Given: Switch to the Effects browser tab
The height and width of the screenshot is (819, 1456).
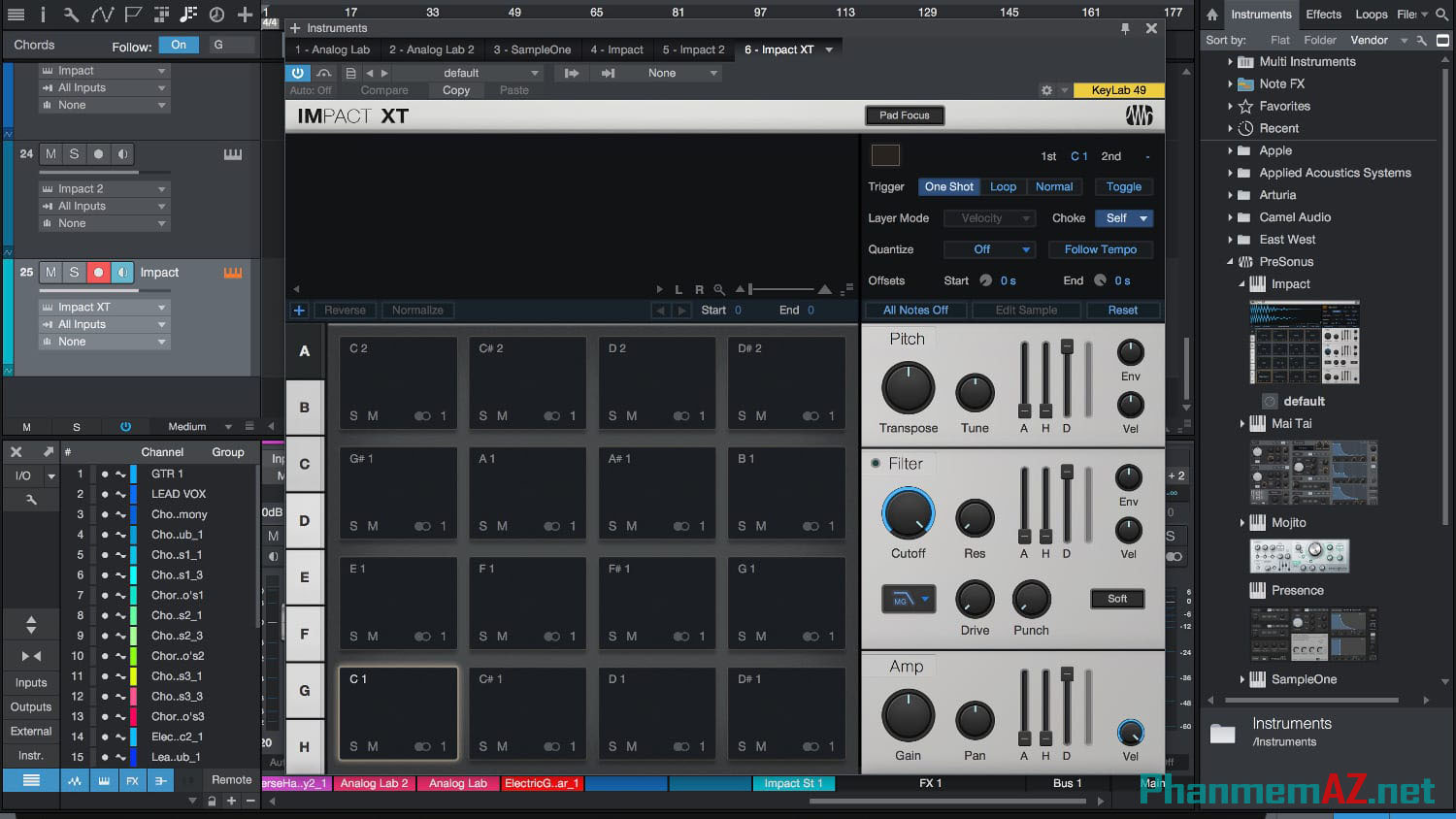Looking at the screenshot, I should (x=1323, y=15).
